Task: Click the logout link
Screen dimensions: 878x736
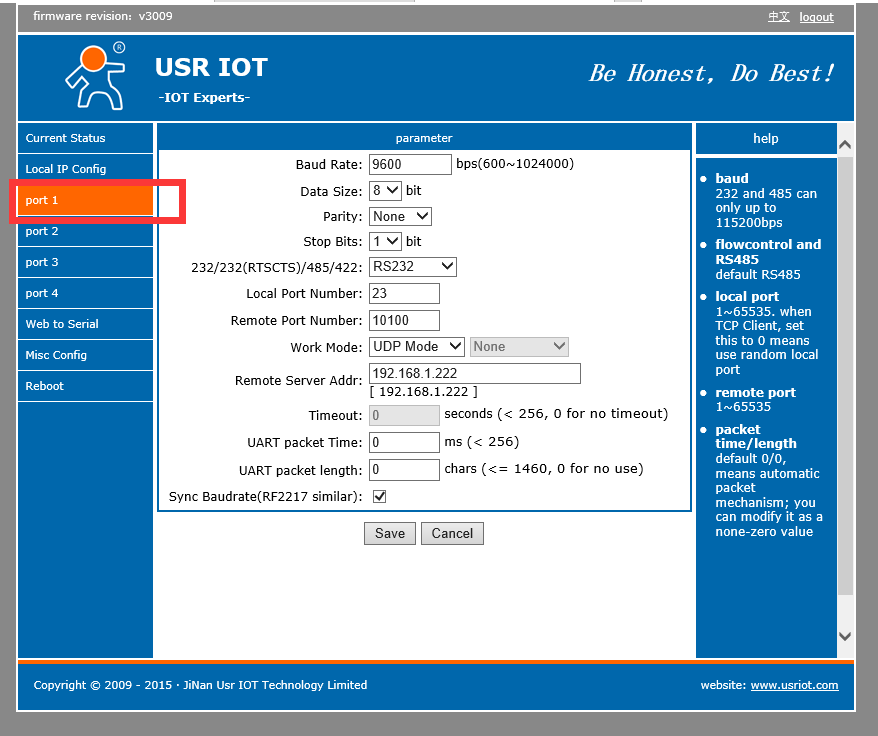Action: point(816,17)
